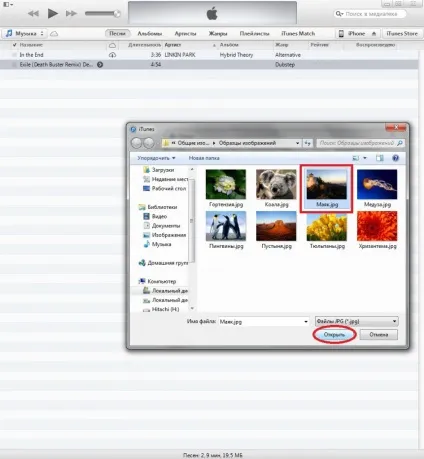Sort songs by the Альбом column

click(x=229, y=45)
